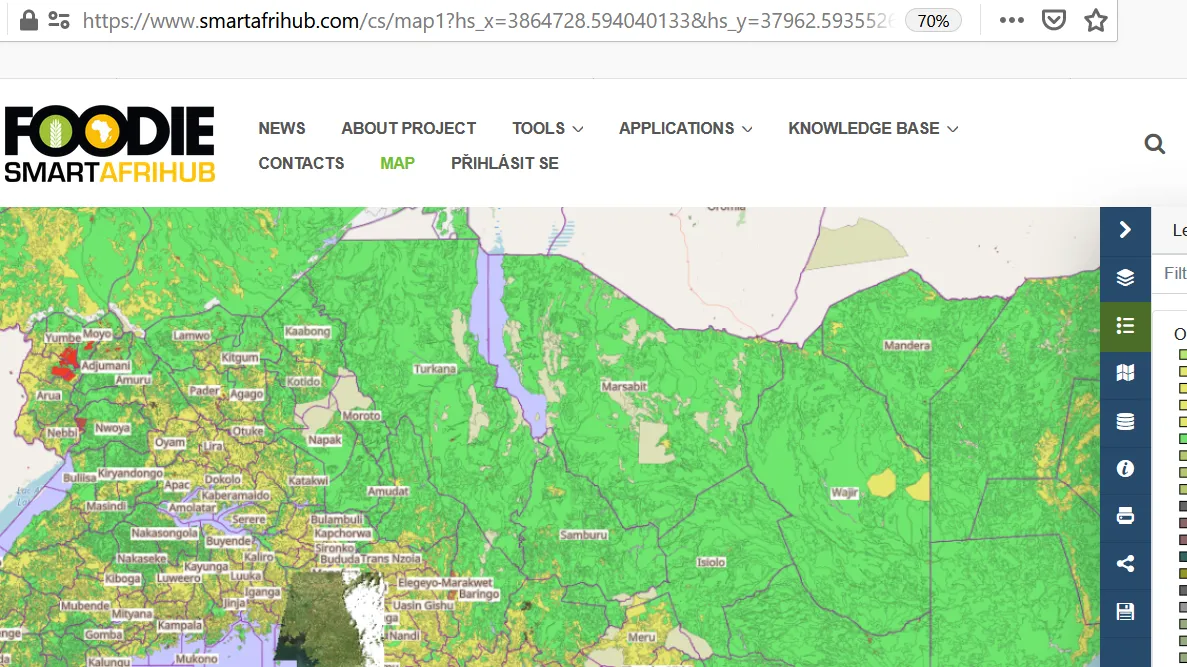Open the About Project page
Viewport: 1187px width, 667px height.
(409, 129)
